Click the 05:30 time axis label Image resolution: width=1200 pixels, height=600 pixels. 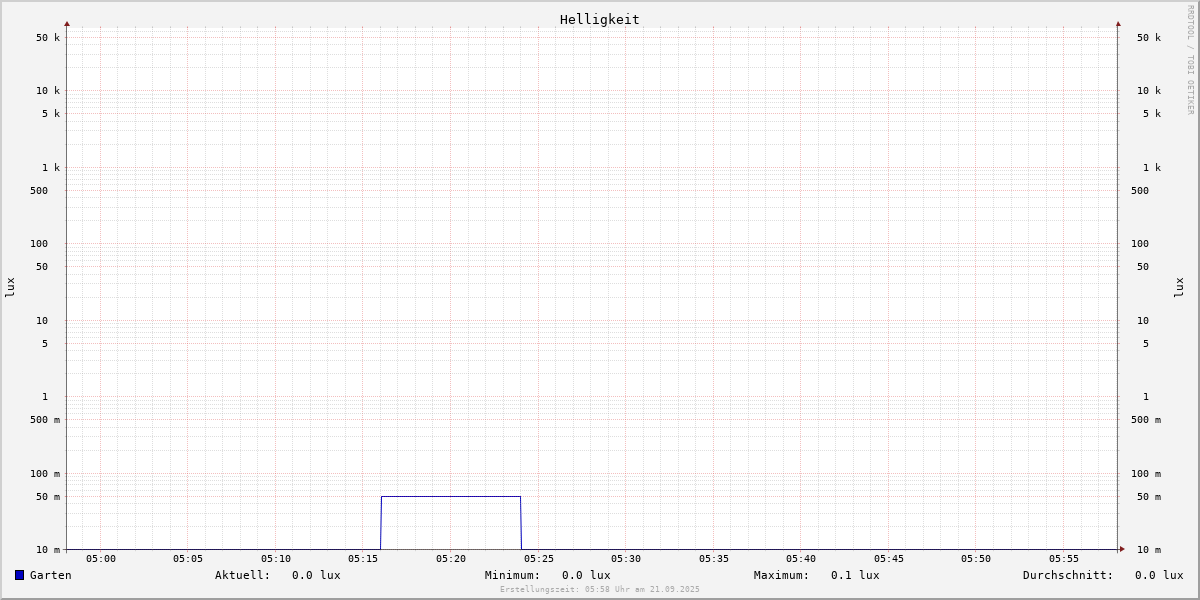pyautogui.click(x=626, y=559)
